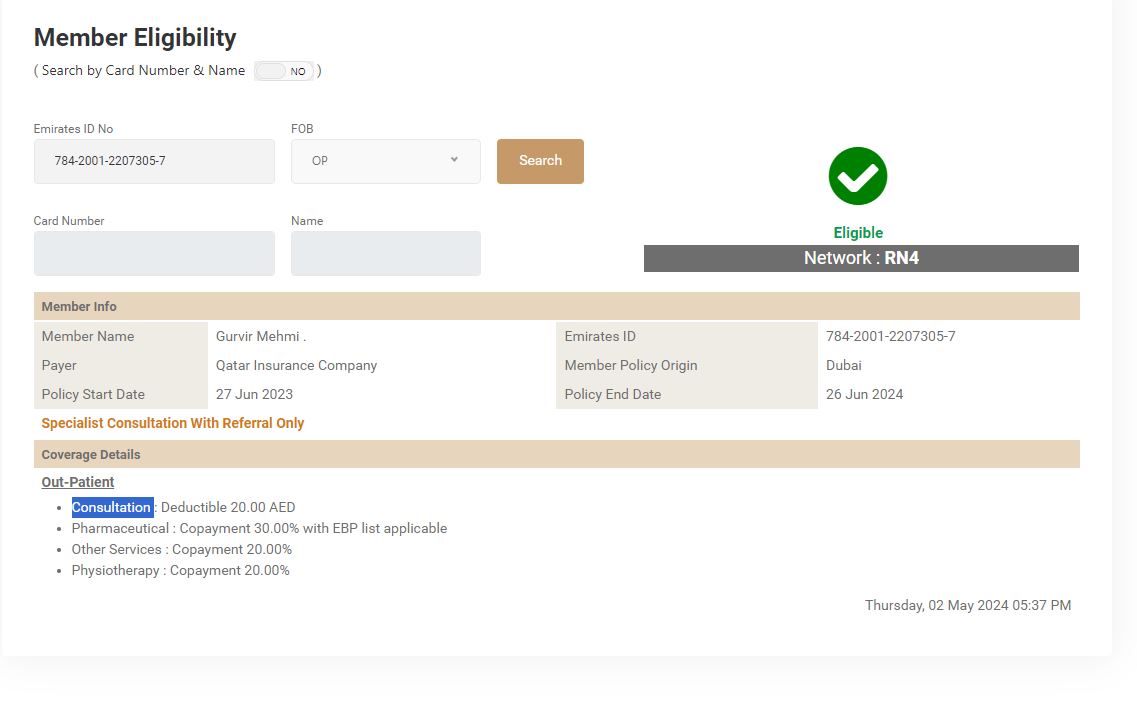The image size is (1137, 702).
Task: Click the Network : RN4 banner
Action: pos(861,258)
